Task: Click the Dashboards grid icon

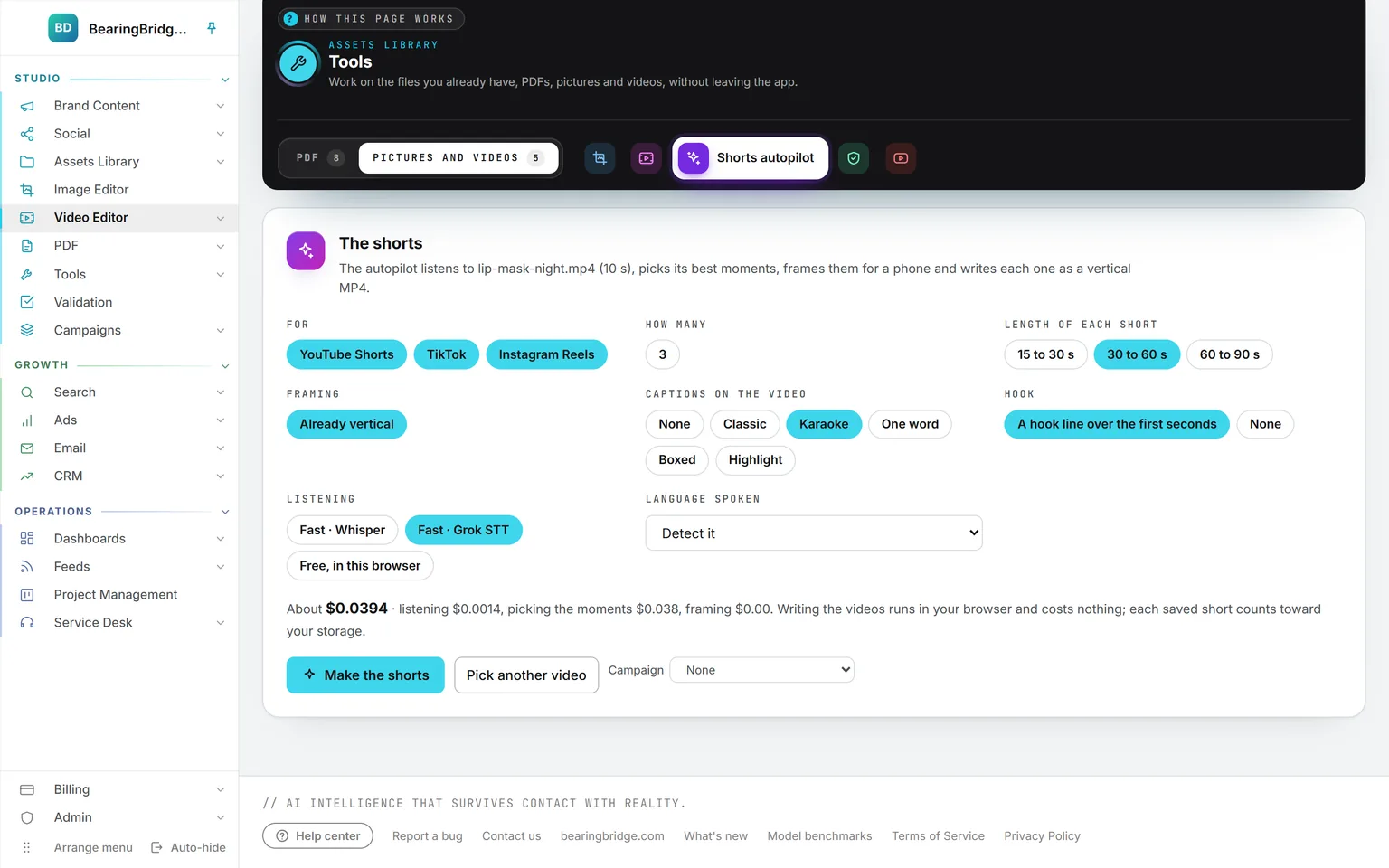Action: pos(27,539)
